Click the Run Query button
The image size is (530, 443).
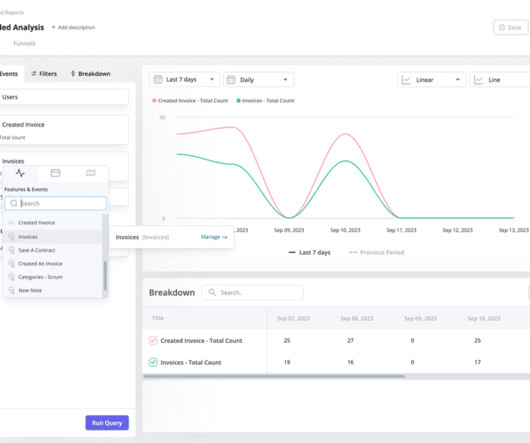(x=107, y=423)
